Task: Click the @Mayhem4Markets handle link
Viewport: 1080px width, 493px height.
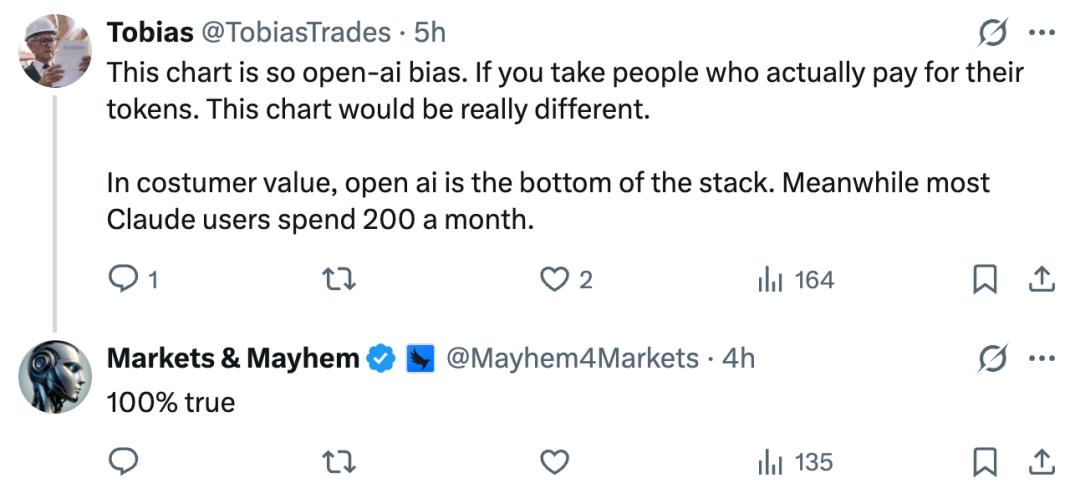Action: click(571, 358)
